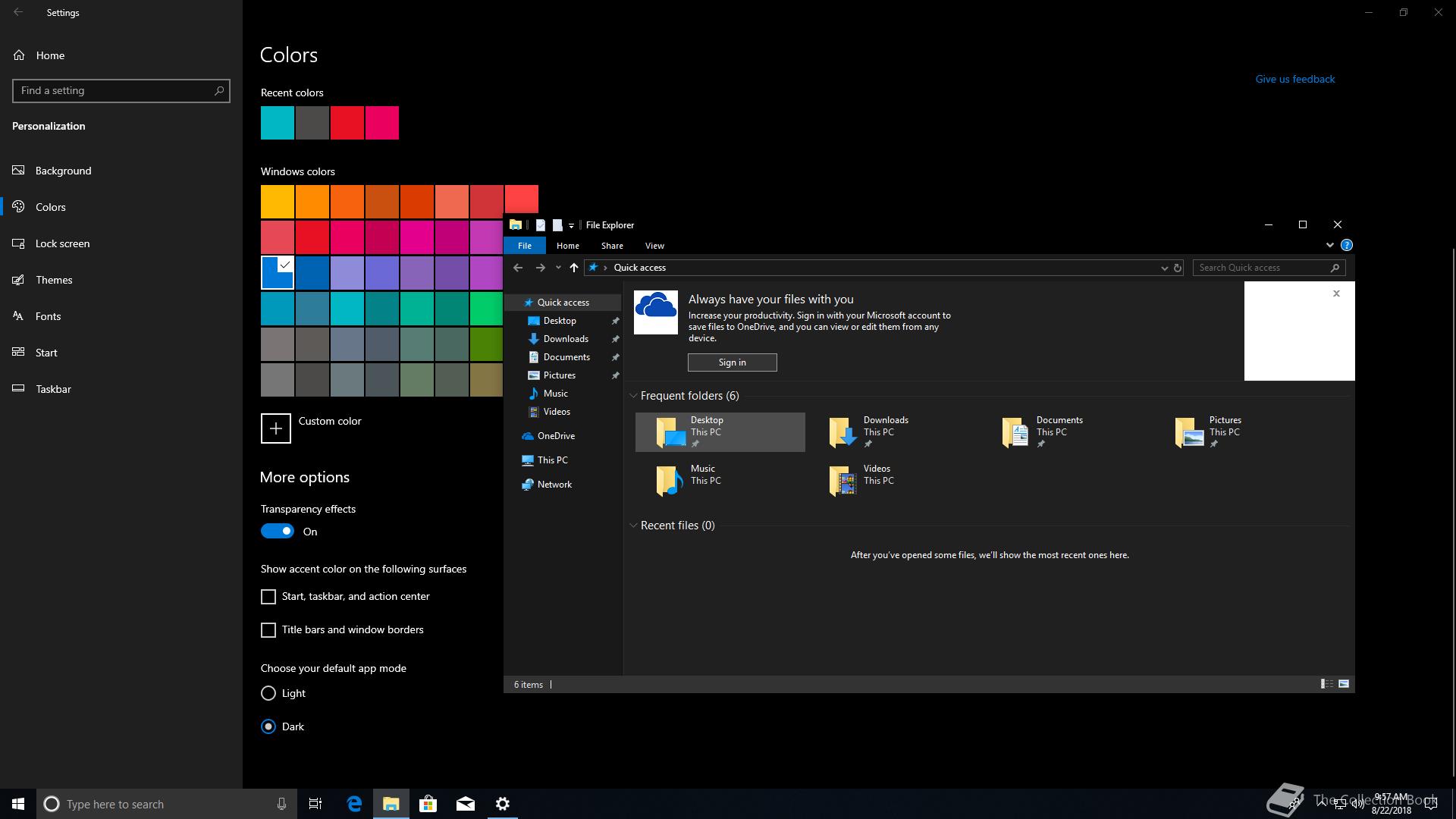
Task: Click Search Quick access field
Action: [1269, 268]
